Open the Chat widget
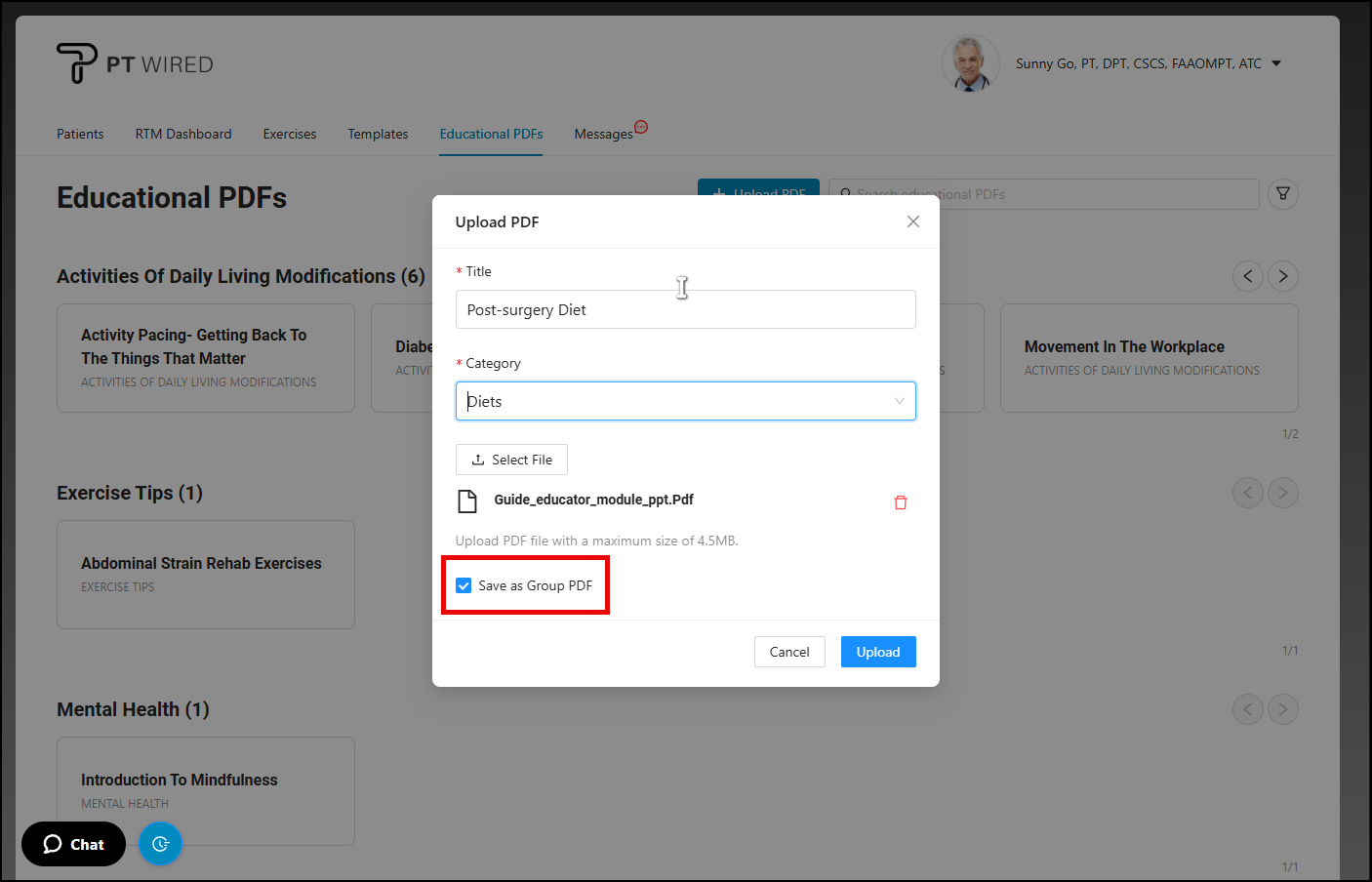The image size is (1372, 882). tap(73, 844)
